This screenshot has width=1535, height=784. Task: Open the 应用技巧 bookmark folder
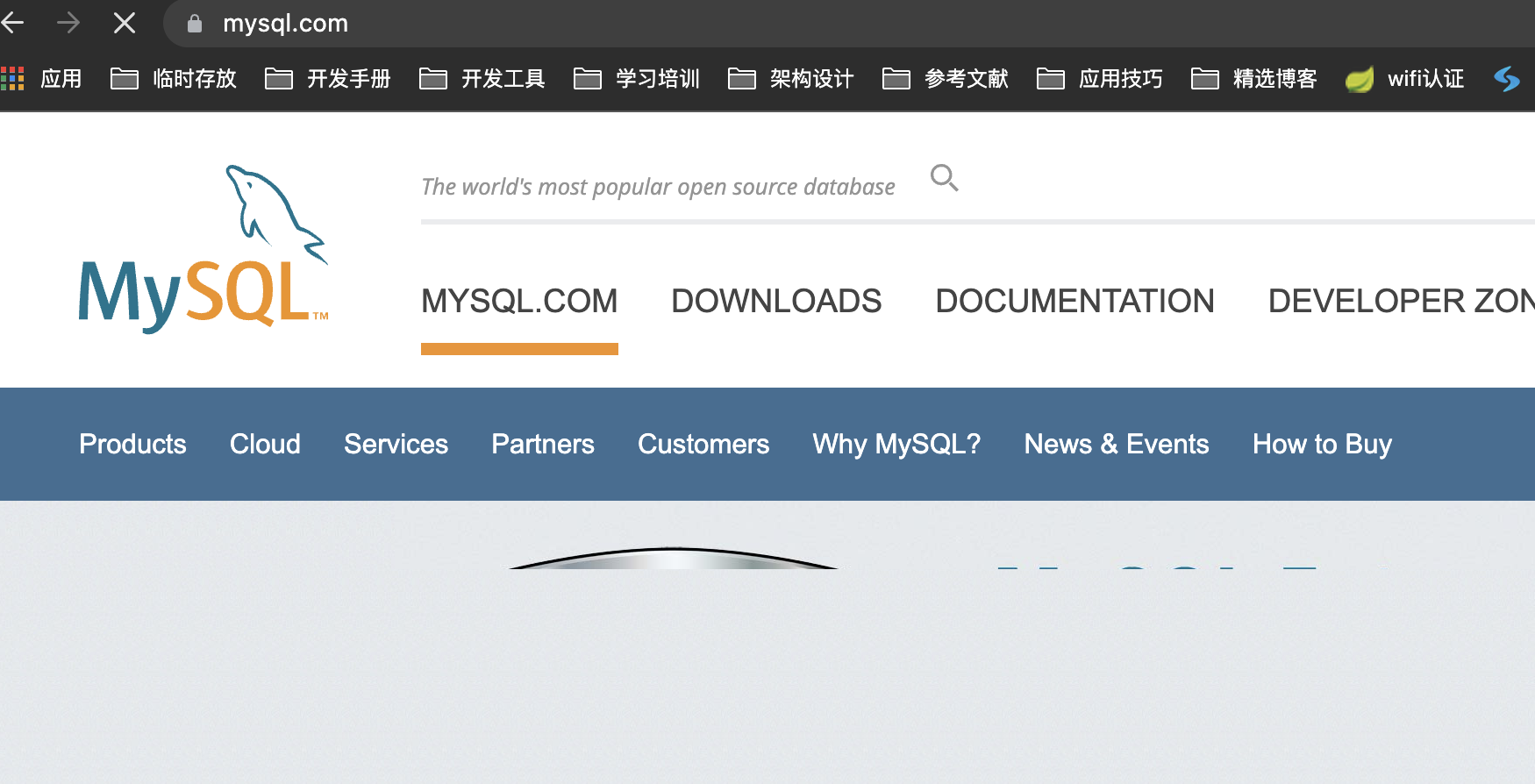tap(1100, 79)
